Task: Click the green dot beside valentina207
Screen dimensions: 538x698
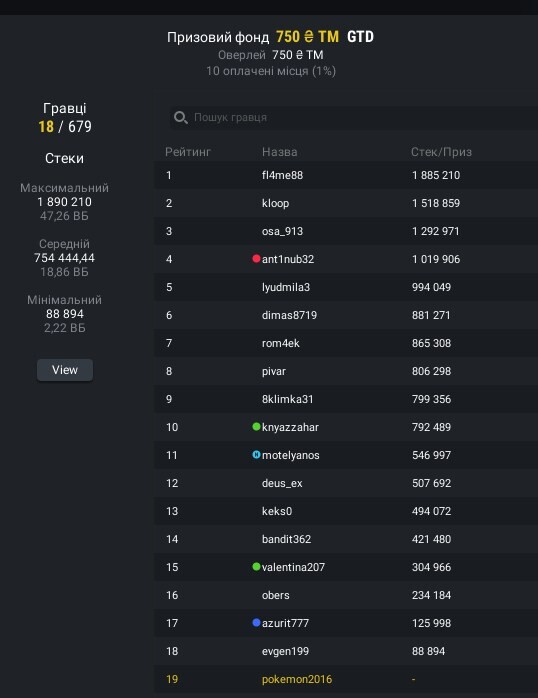Action: (256, 567)
